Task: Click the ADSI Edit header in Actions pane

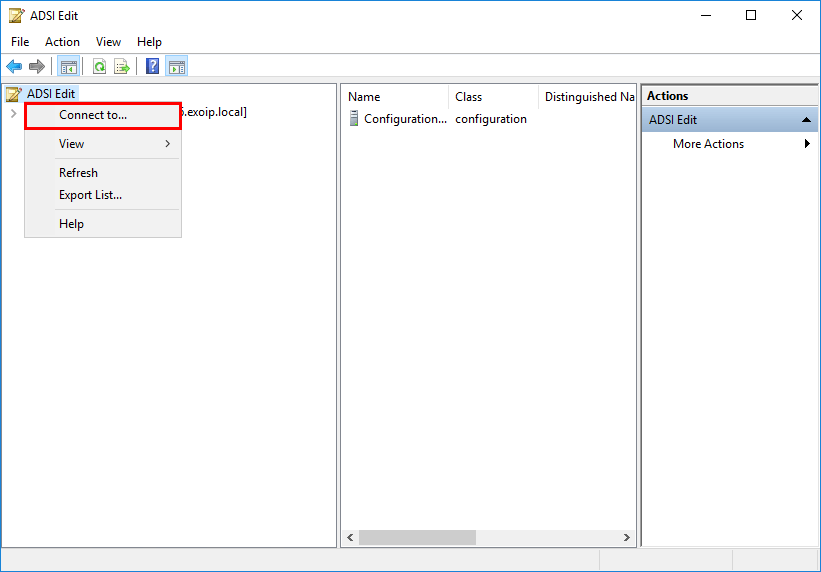Action: pyautogui.click(x=729, y=120)
